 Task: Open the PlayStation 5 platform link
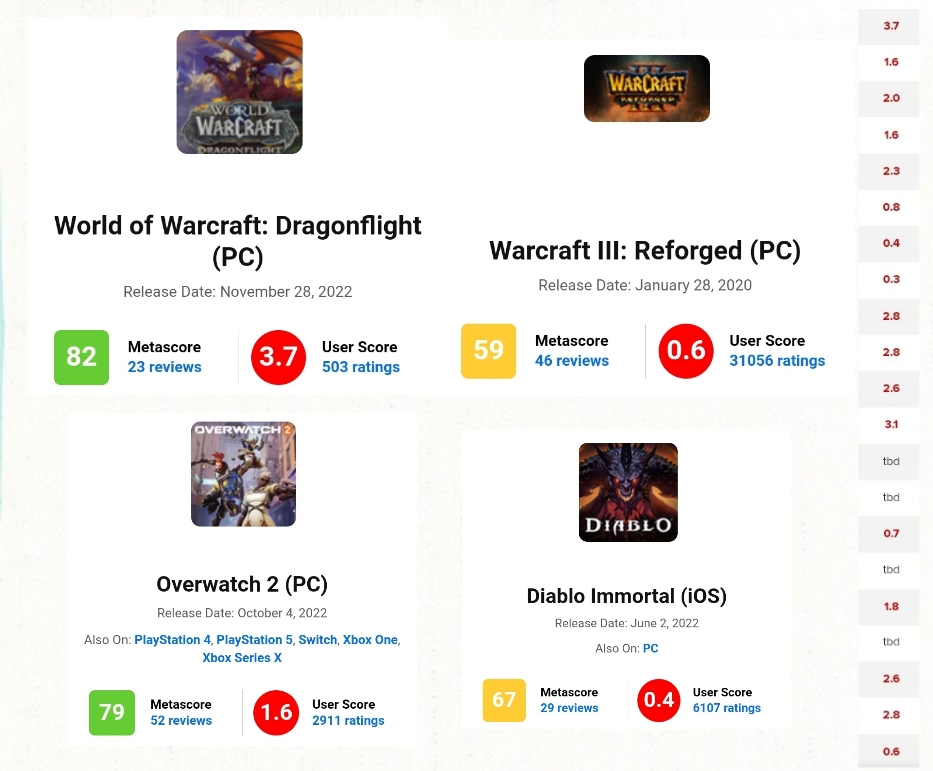[255, 640]
